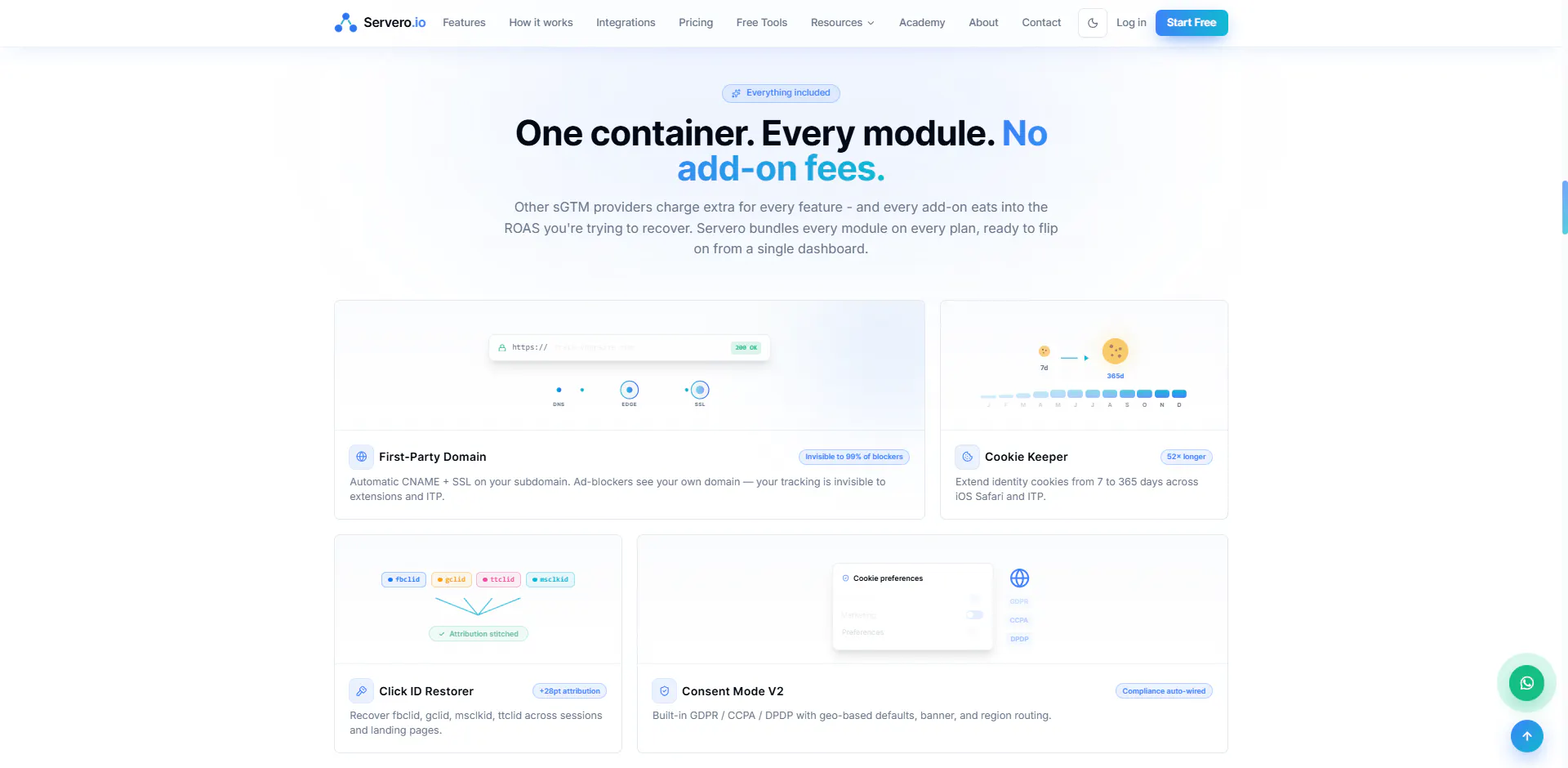The image size is (1568, 768).
Task: Click the https:// URL field
Action: (x=630, y=347)
